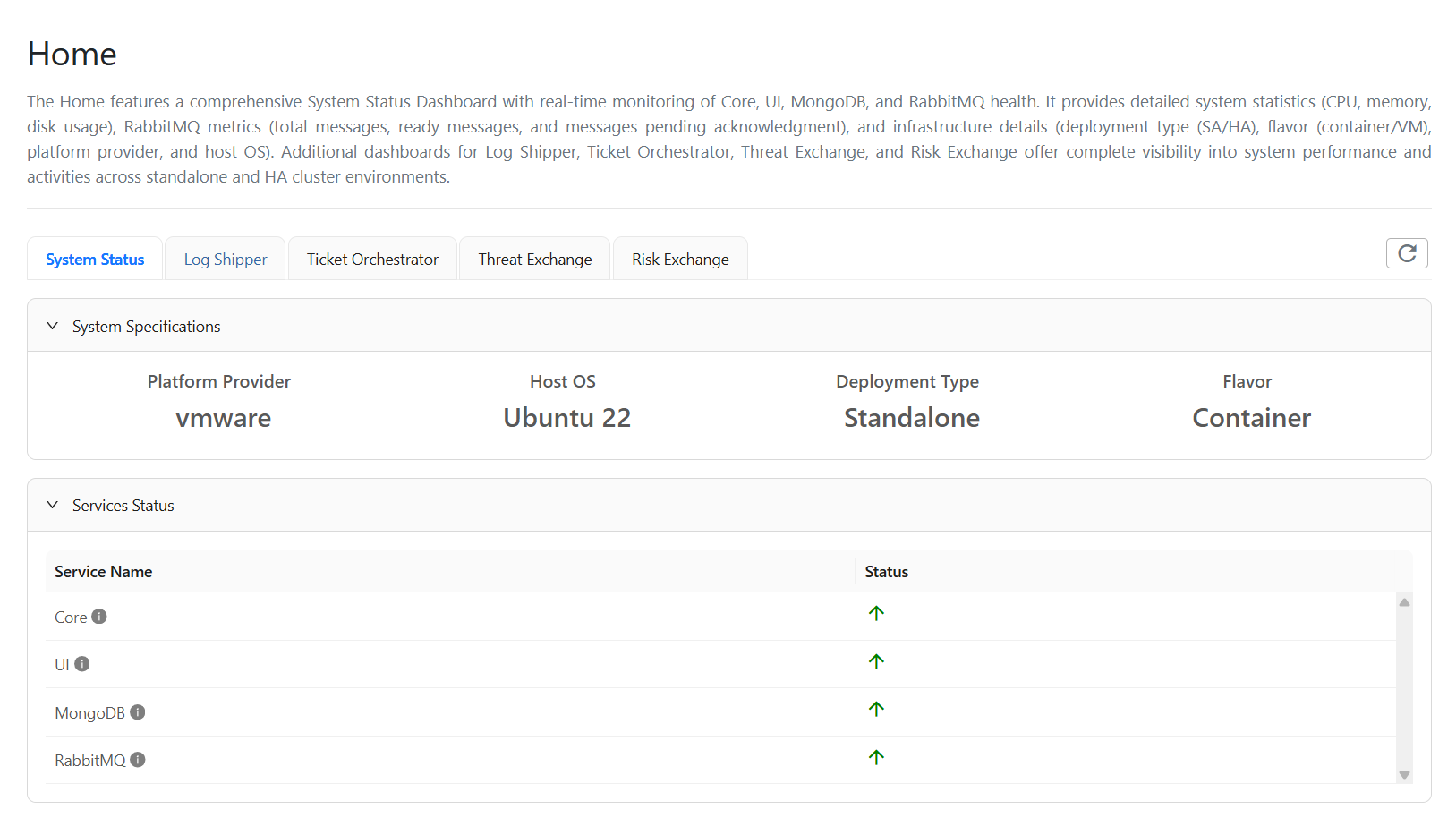This screenshot has height=818, width=1456.
Task: Click the Deployment Type label
Action: click(x=907, y=381)
